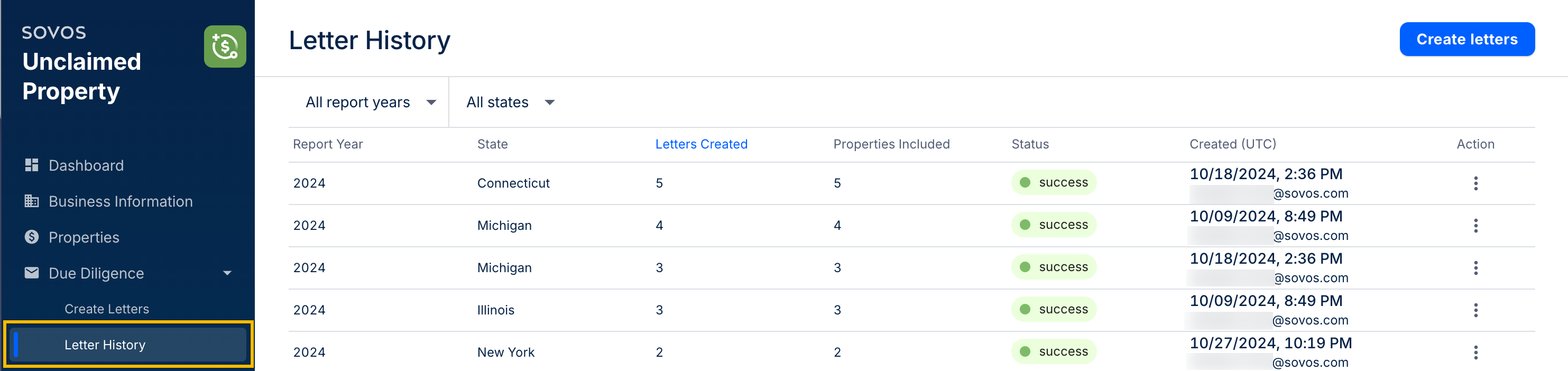
Task: Click the blue Create letters button
Action: click(x=1466, y=40)
